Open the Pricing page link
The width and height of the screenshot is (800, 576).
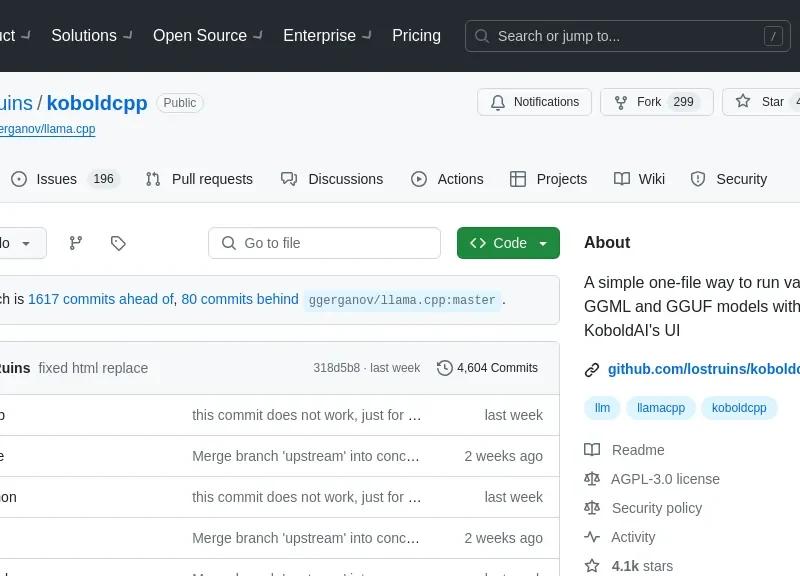tap(416, 36)
